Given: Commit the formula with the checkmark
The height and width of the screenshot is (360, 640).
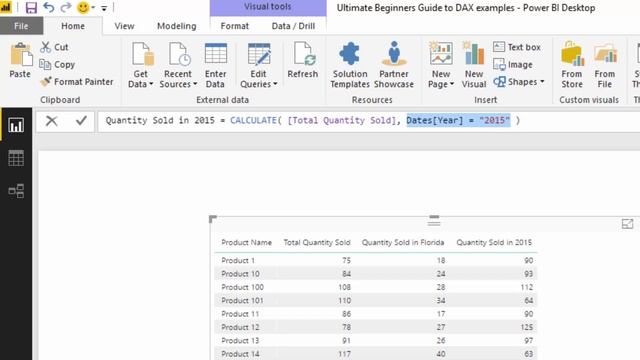Looking at the screenshot, I should tap(81, 120).
